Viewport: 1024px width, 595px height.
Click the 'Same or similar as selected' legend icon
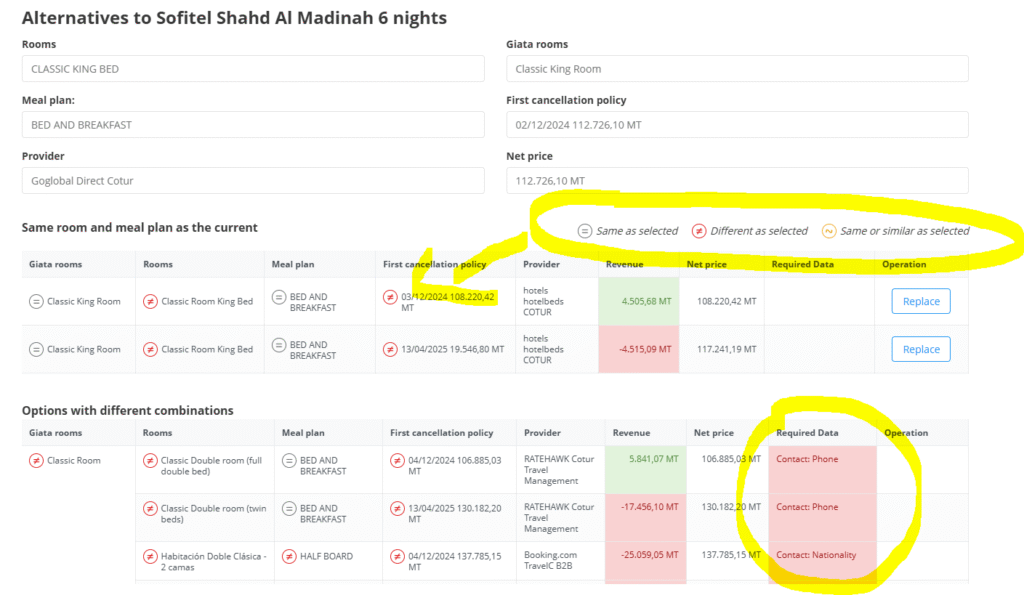click(x=829, y=231)
